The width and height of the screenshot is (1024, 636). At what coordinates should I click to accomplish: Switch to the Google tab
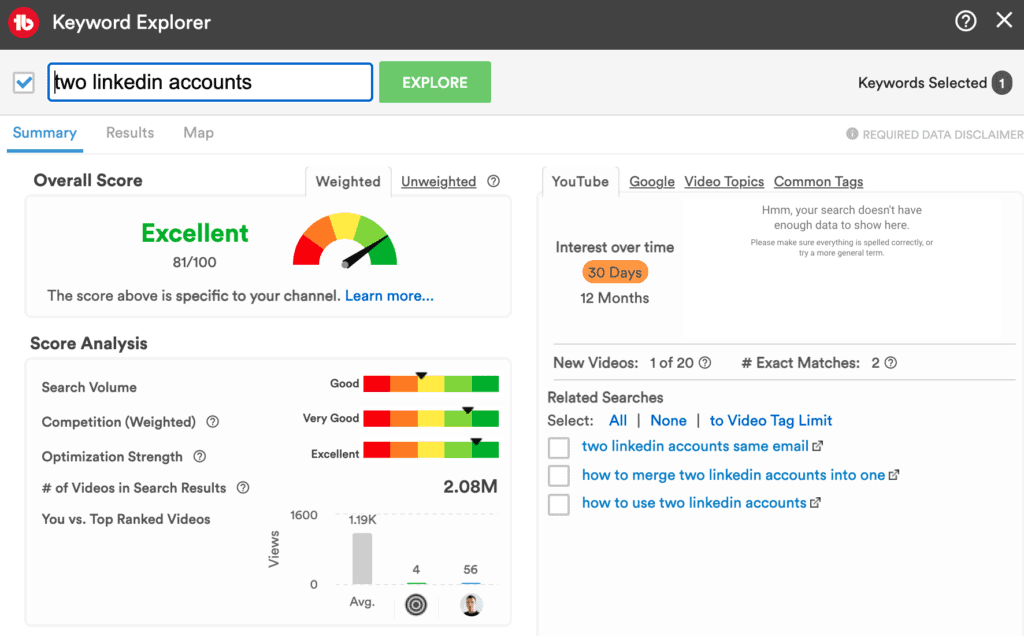pos(652,182)
